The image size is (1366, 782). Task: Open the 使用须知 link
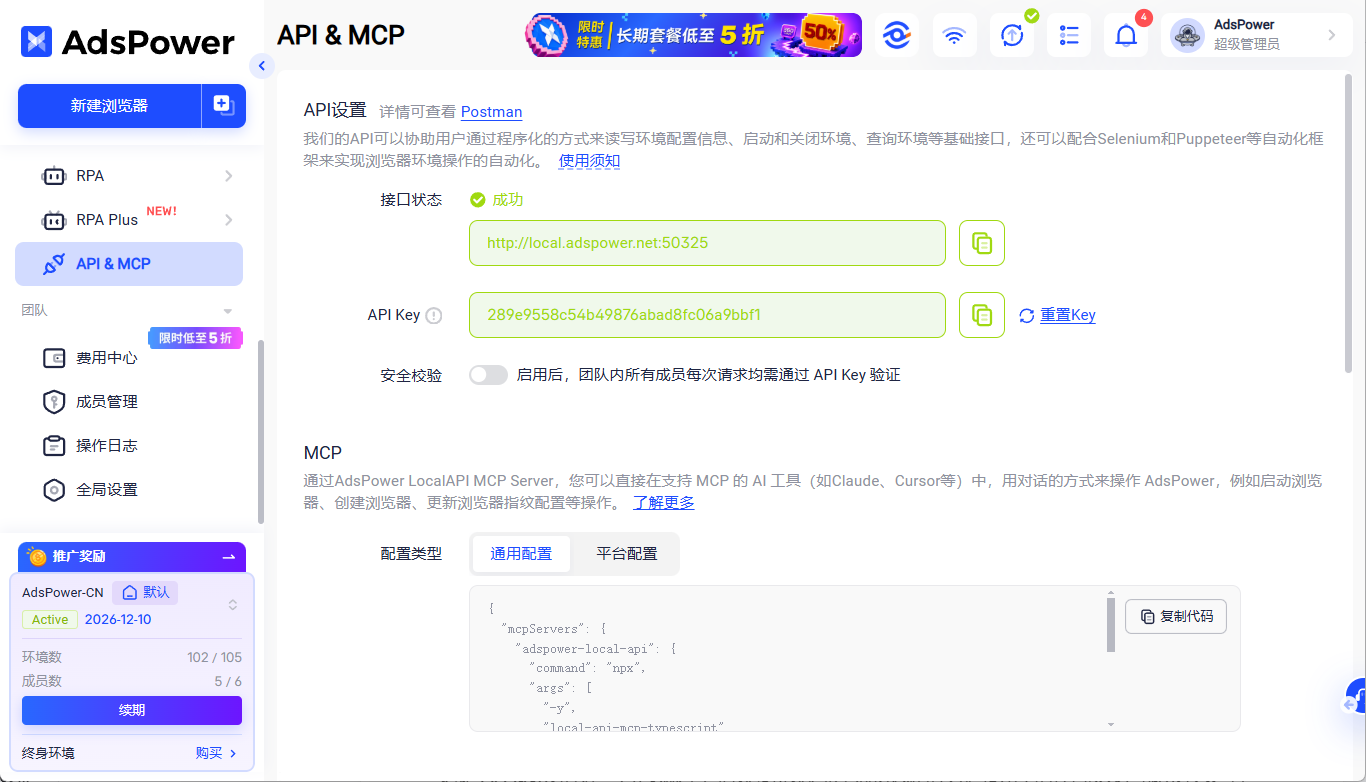click(x=589, y=160)
